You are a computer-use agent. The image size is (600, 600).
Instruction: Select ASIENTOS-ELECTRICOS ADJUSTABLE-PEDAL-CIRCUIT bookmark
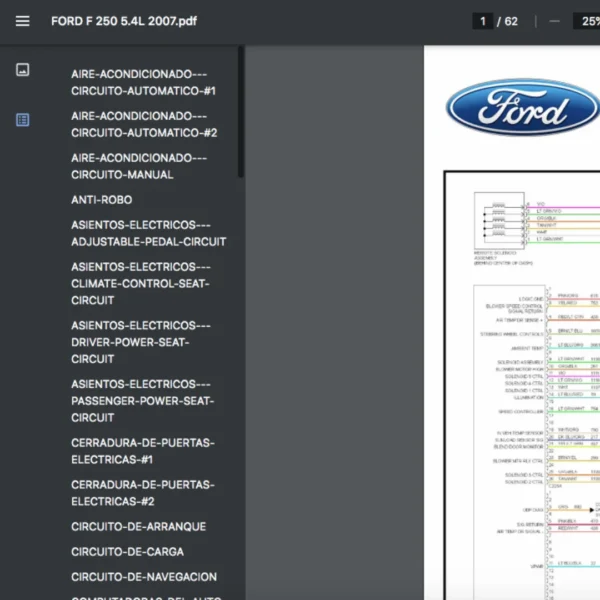coord(148,233)
